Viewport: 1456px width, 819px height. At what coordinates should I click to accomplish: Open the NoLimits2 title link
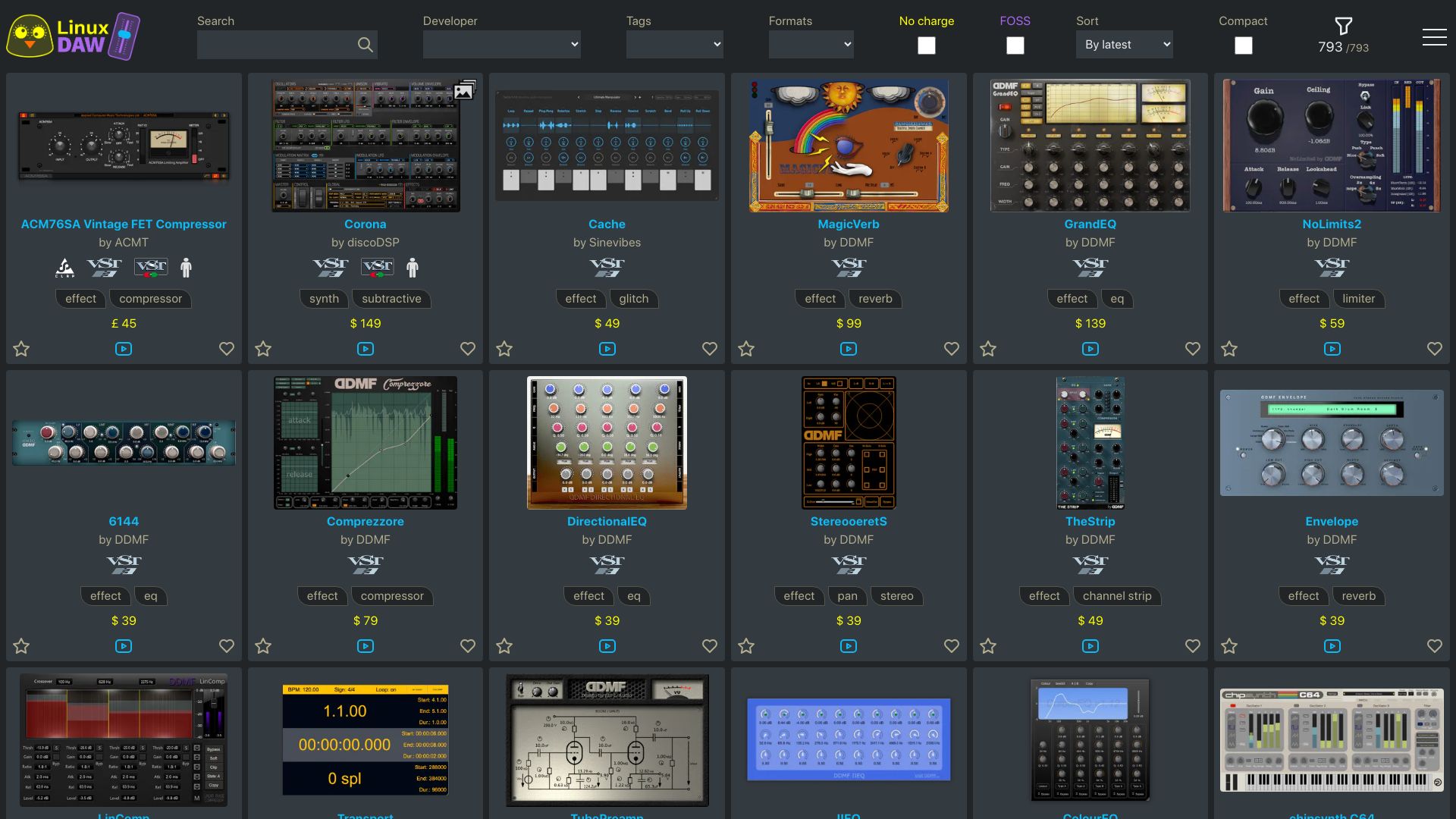[1332, 224]
